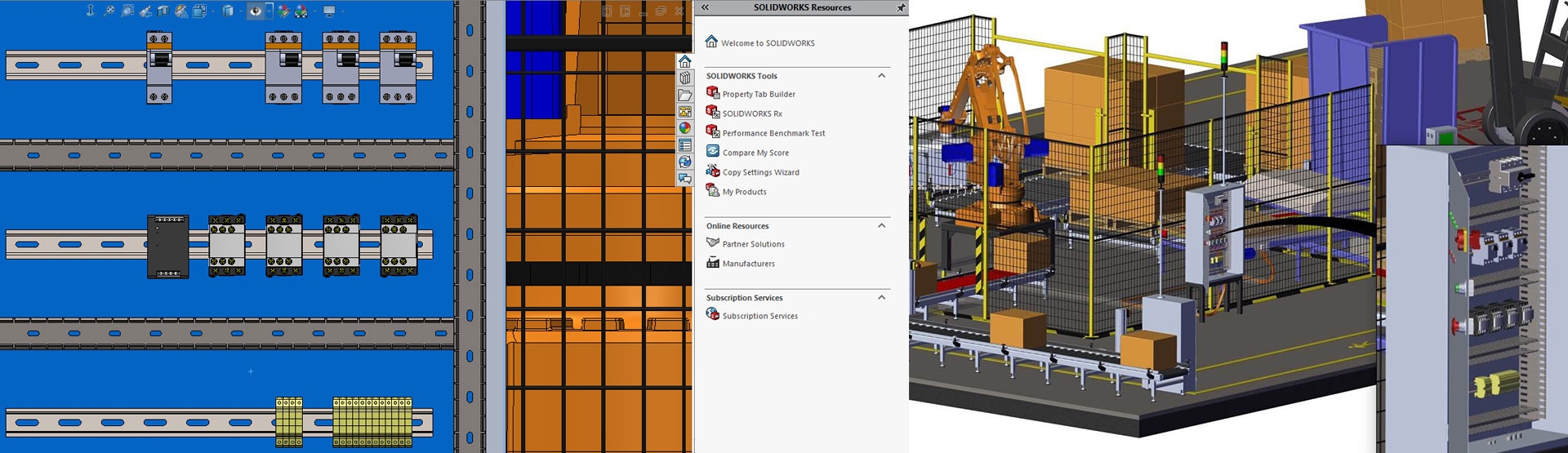
Task: Open View Settings monitor icon
Action: [329, 11]
